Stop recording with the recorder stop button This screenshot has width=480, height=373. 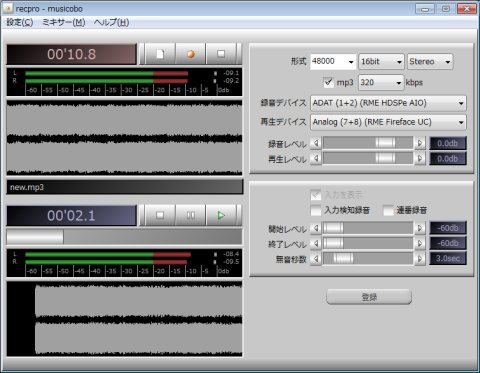[221, 54]
